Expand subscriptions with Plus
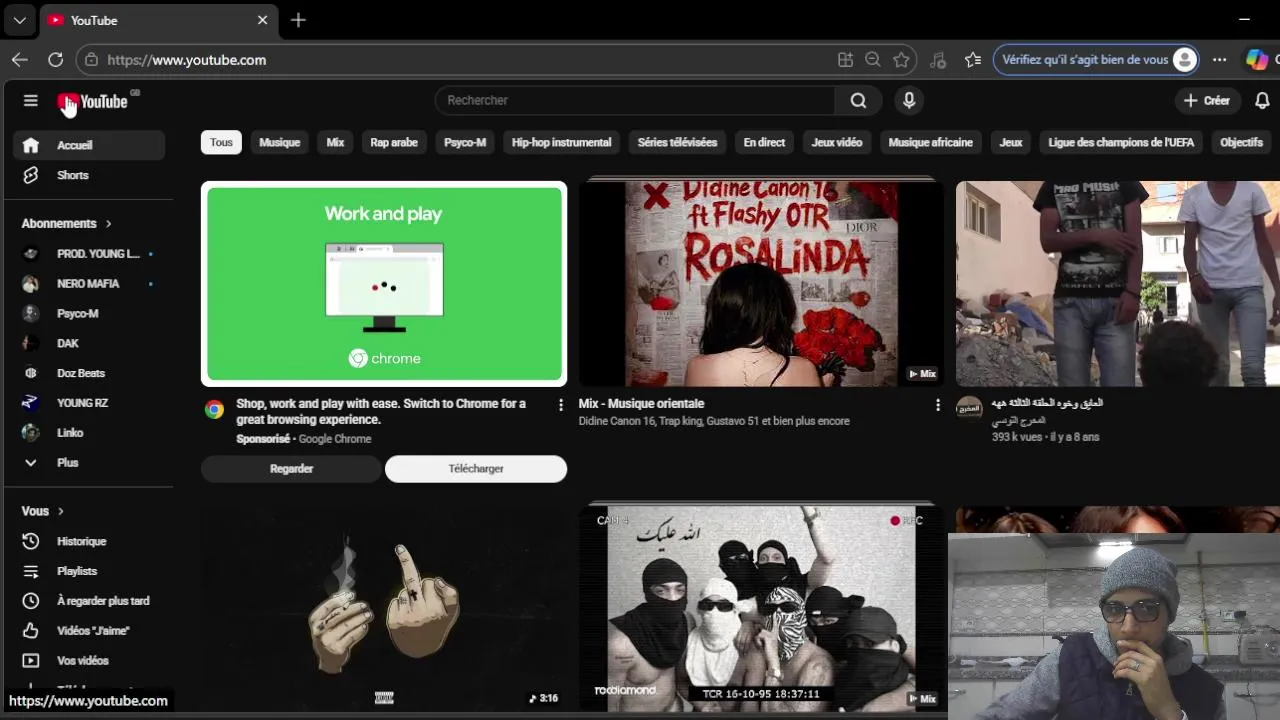 (89, 463)
